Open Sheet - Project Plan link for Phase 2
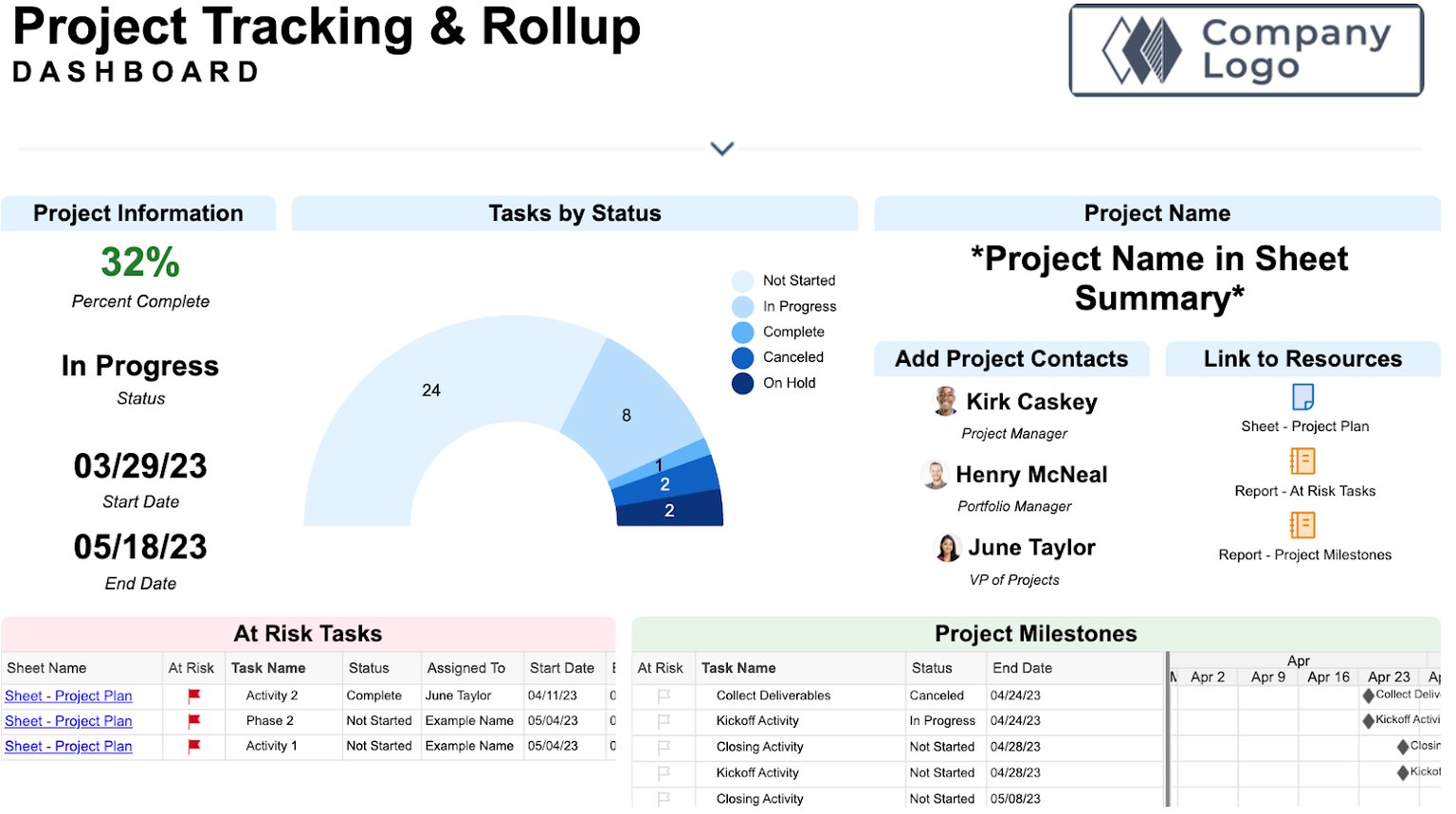Viewport: 1456px width, 814px height. (68, 721)
